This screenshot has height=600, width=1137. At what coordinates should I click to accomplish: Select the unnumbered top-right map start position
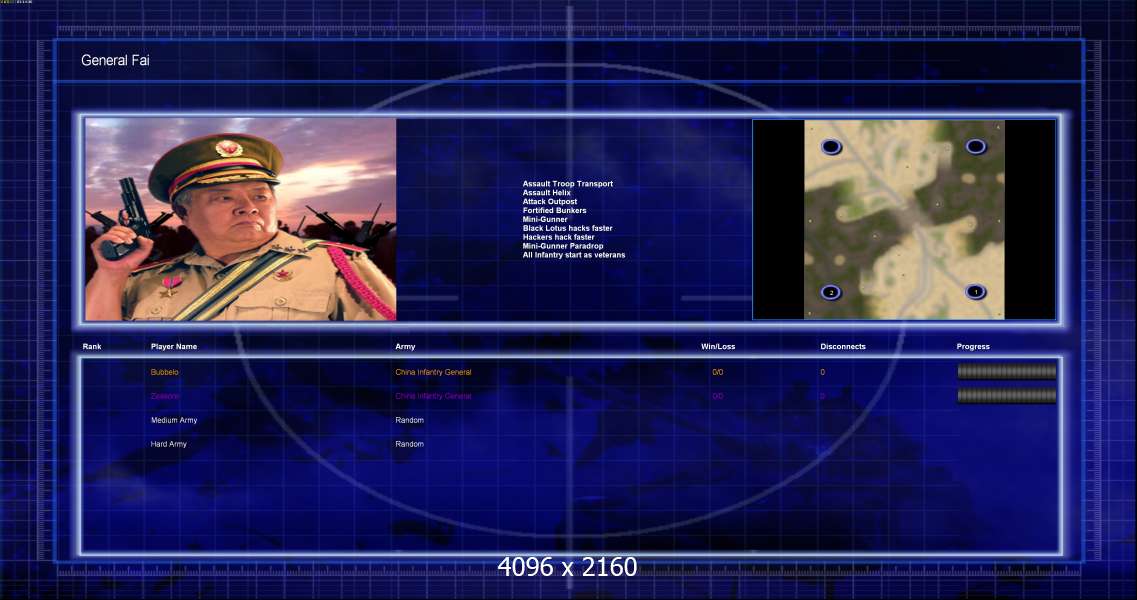976,146
